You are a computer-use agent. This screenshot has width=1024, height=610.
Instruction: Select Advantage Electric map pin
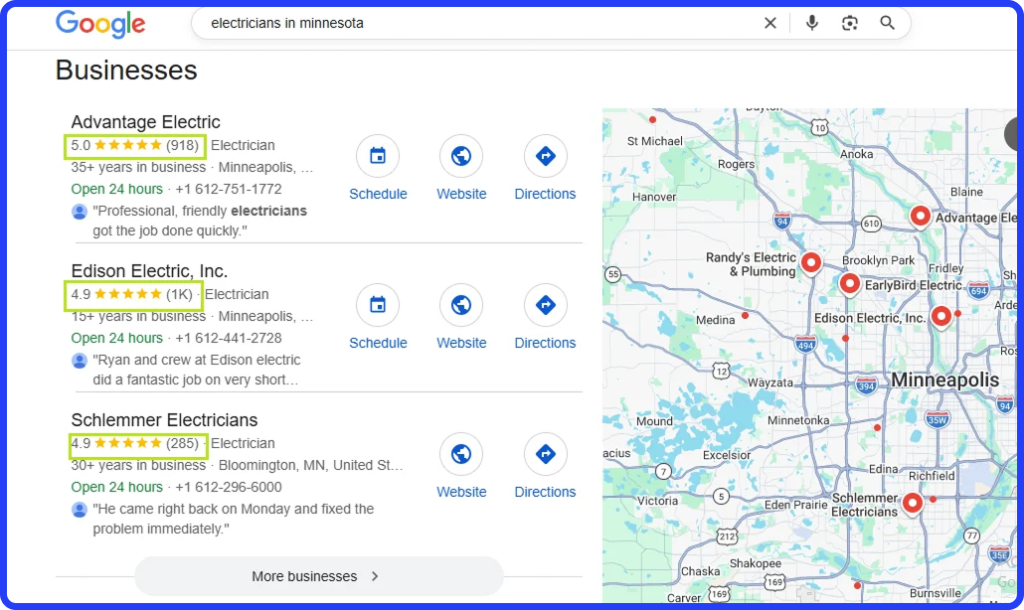point(920,216)
